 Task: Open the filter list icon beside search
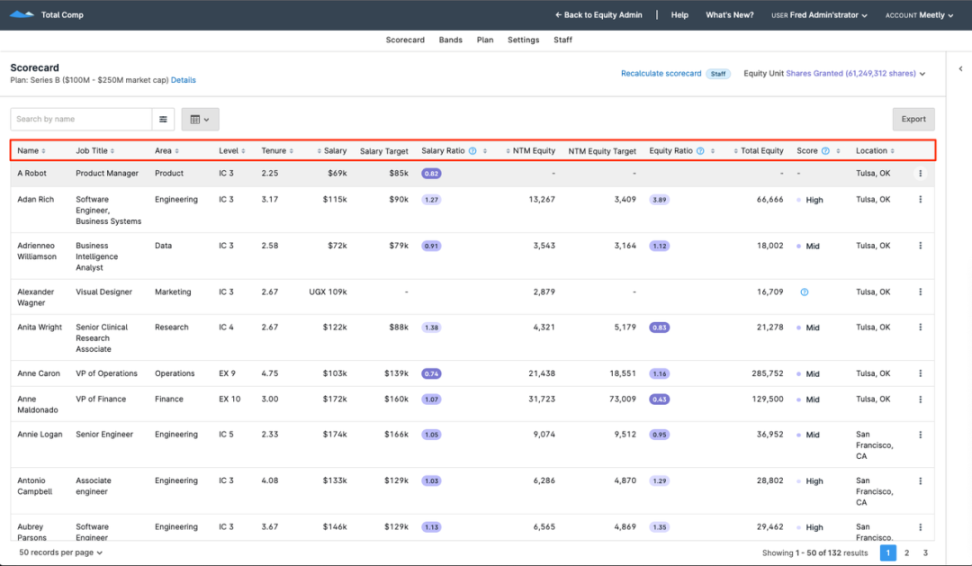point(163,119)
